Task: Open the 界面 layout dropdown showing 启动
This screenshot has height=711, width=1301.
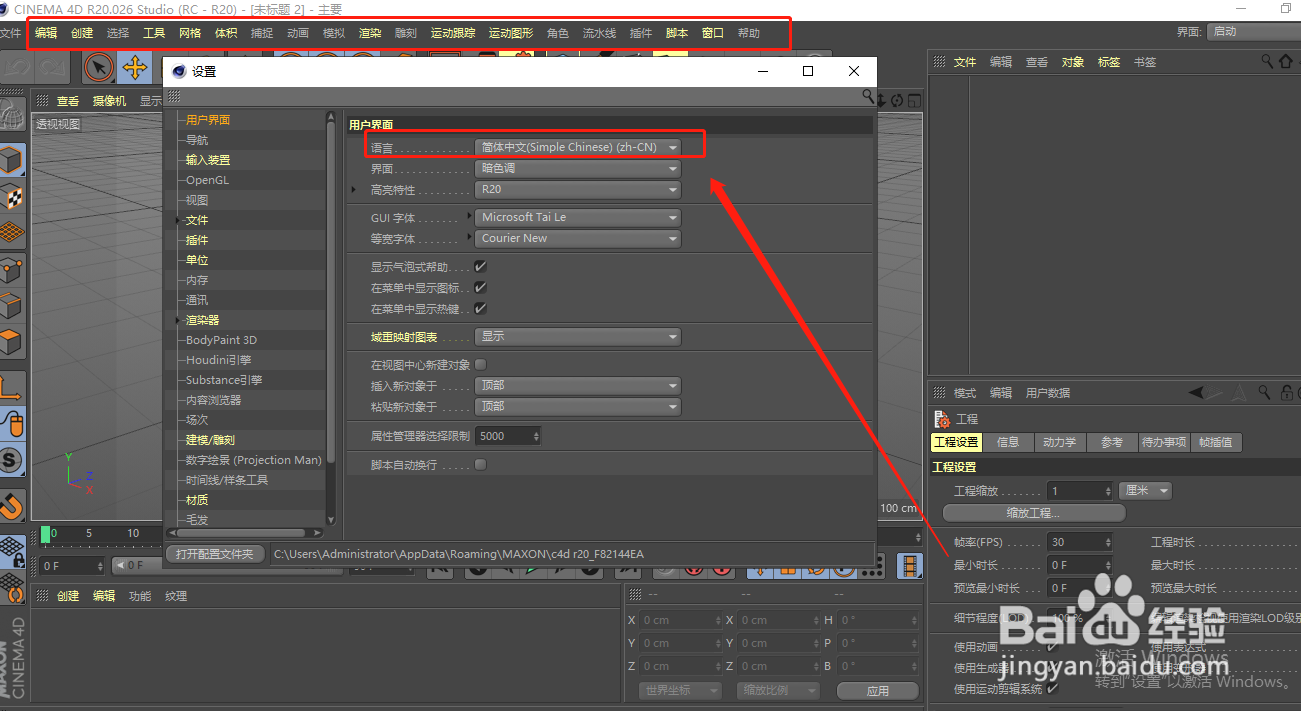Action: pyautogui.click(x=1254, y=32)
